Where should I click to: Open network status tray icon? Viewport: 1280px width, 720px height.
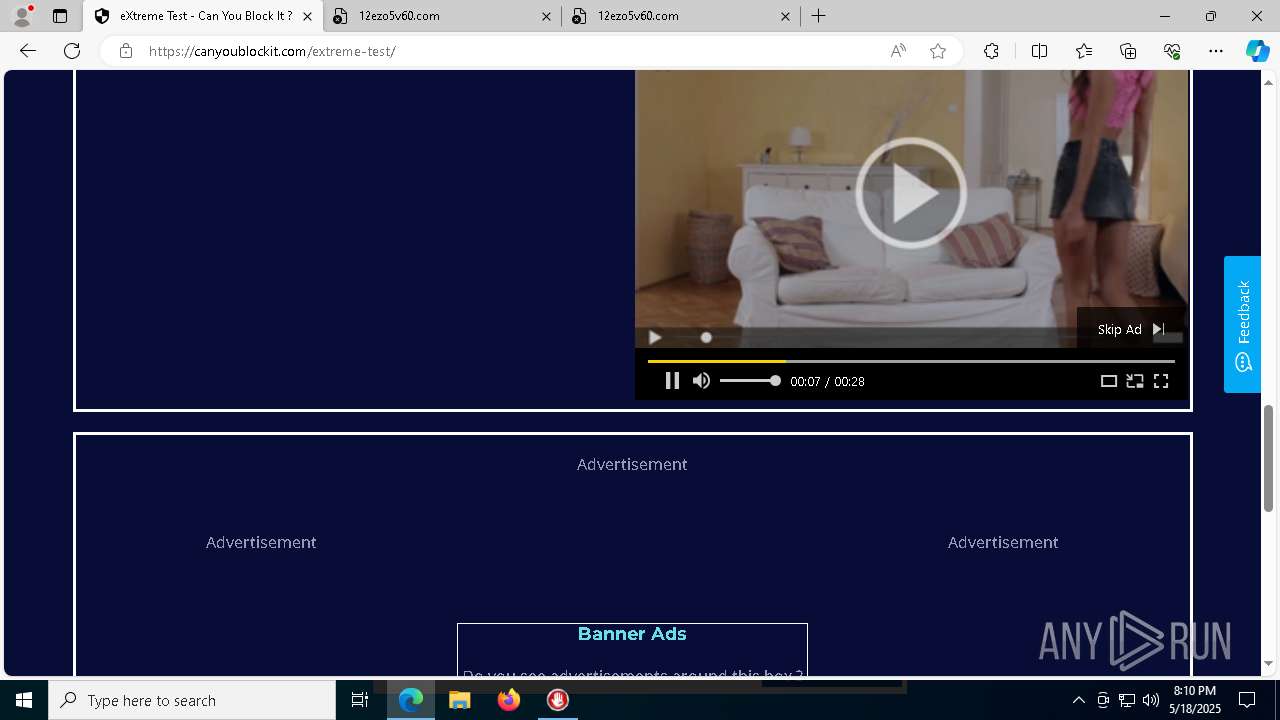(1127, 700)
